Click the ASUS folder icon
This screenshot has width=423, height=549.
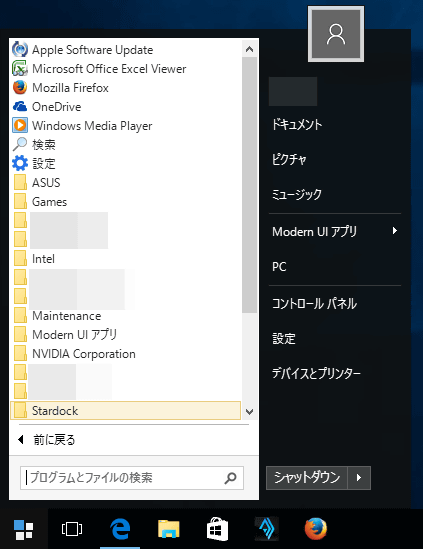tap(21, 182)
